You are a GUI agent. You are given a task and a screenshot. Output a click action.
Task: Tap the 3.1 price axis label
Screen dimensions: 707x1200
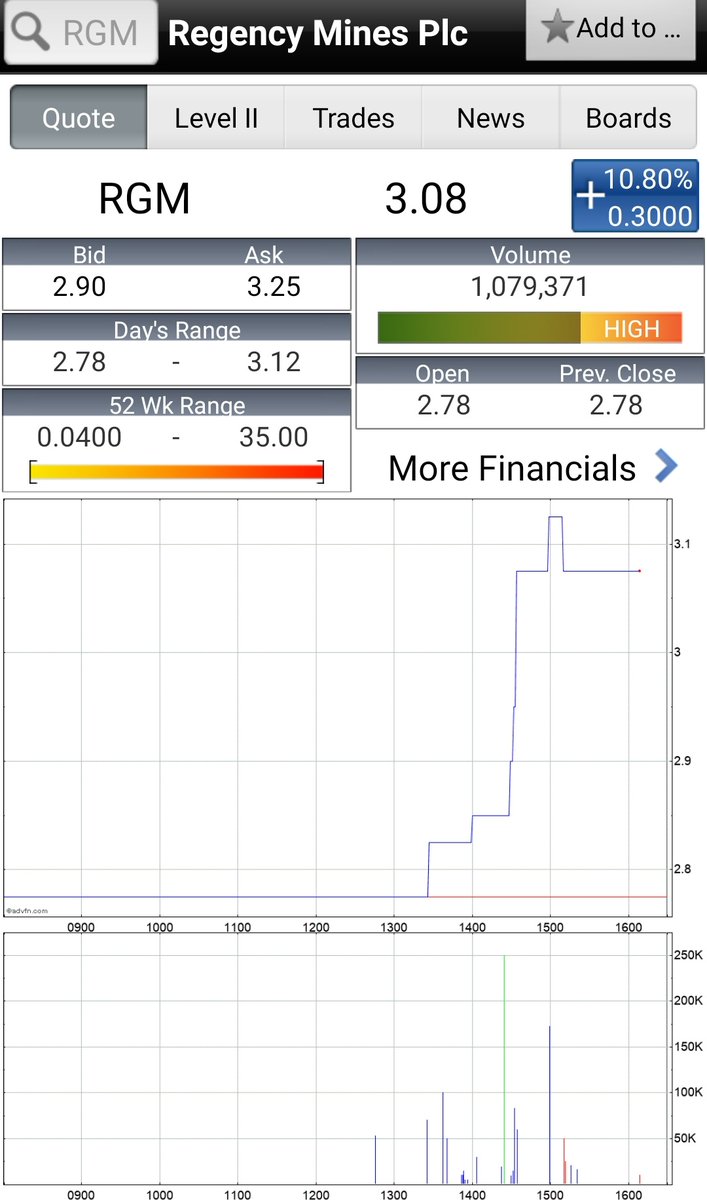(683, 544)
